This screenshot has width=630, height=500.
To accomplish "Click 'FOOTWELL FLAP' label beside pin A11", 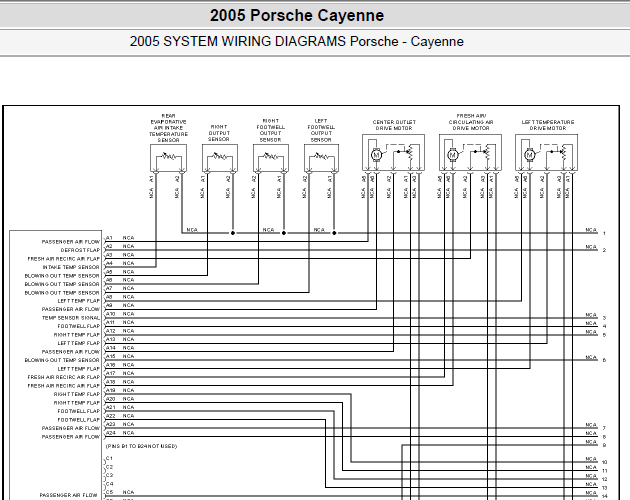I will pos(78,326).
